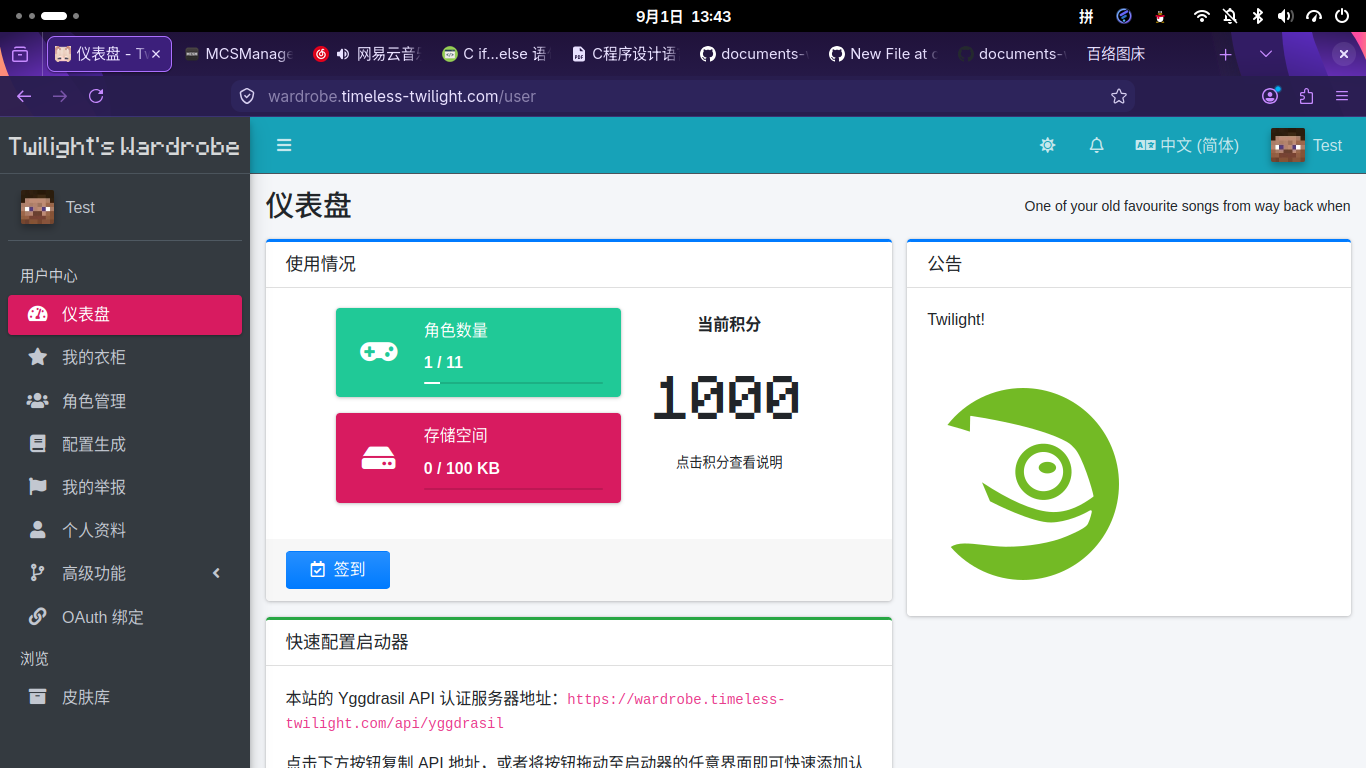Click the 角色管理 users icon

[38, 401]
